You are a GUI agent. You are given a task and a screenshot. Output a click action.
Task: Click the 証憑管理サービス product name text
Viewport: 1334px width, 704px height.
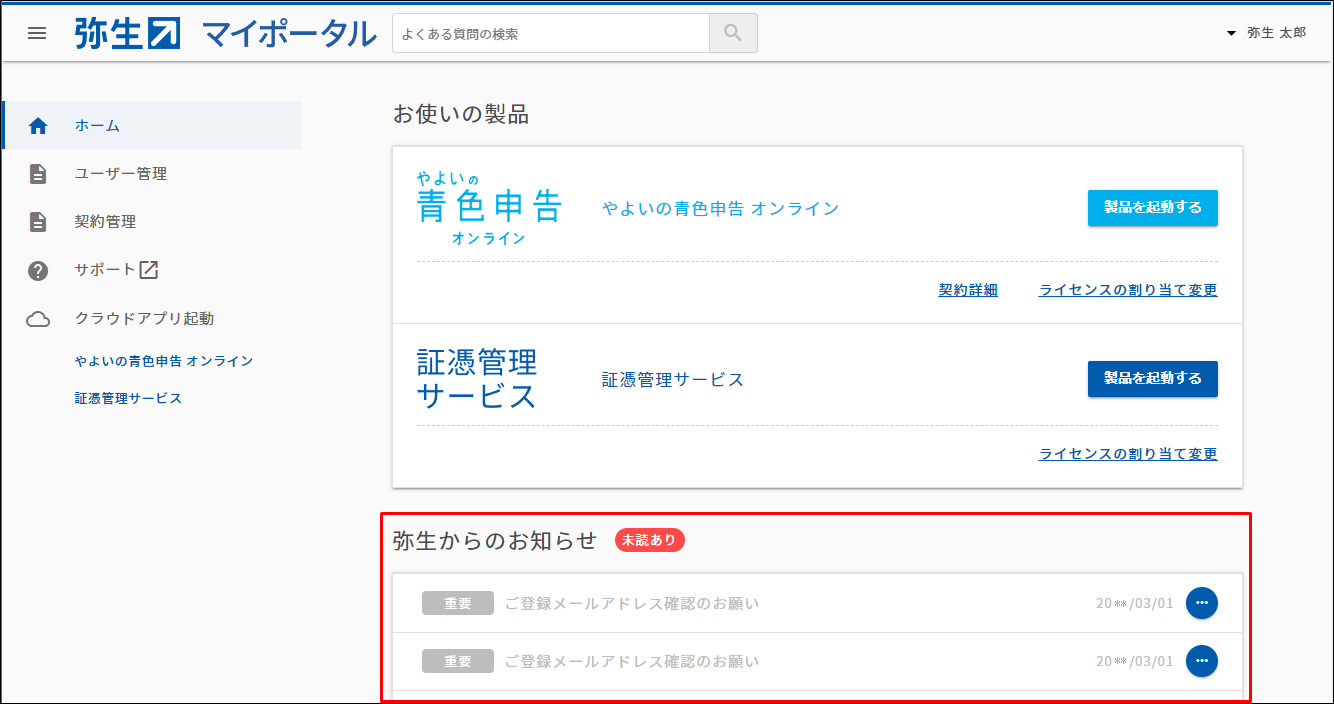(x=673, y=380)
